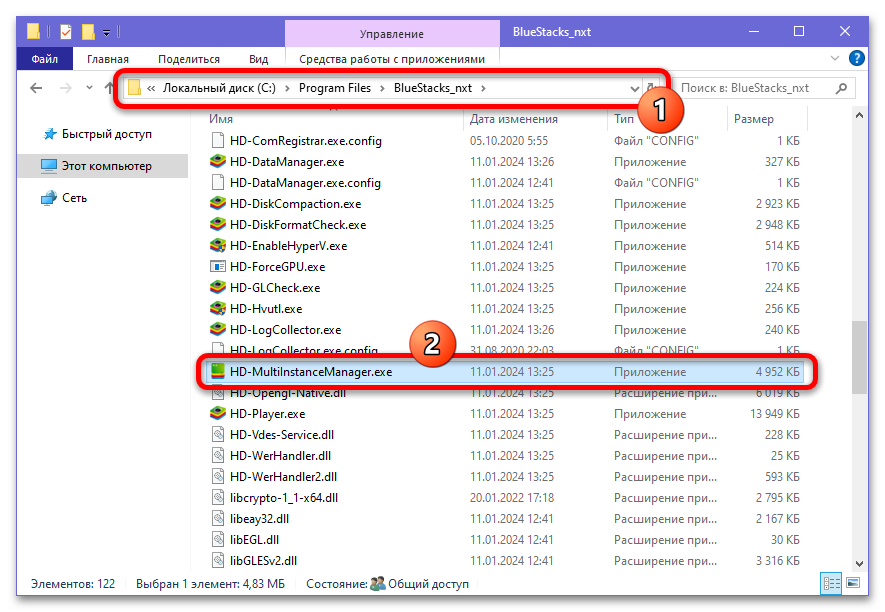885x612 pixels.
Task: Click the HD-Player.exe file icon
Action: tap(218, 413)
